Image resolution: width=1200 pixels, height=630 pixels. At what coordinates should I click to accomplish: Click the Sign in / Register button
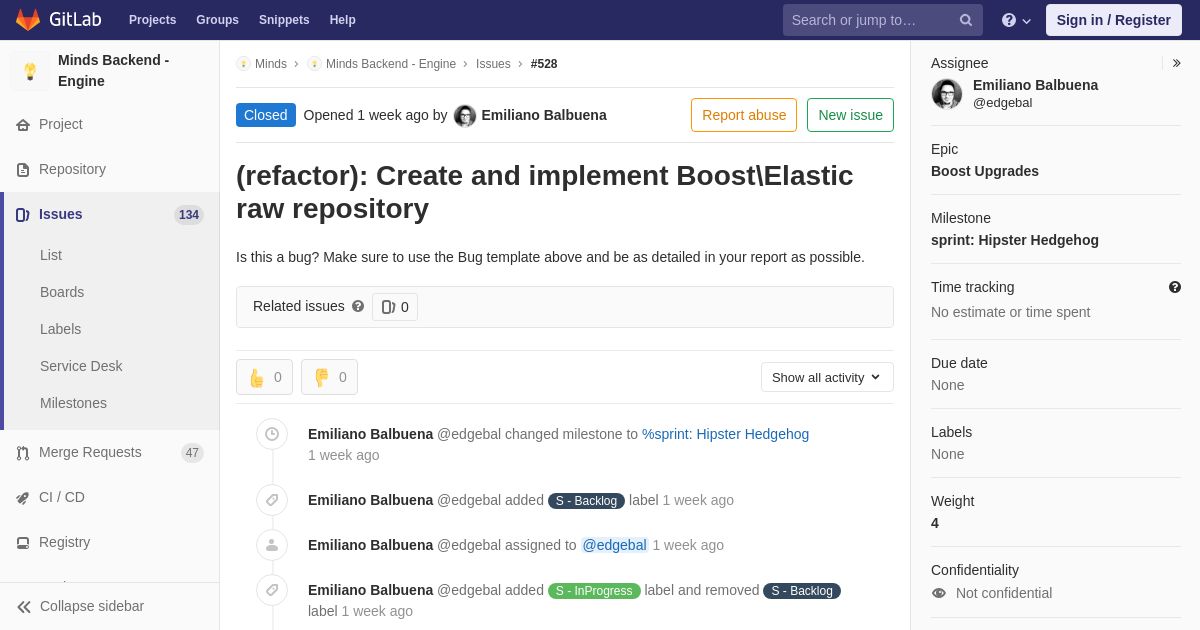(1114, 20)
